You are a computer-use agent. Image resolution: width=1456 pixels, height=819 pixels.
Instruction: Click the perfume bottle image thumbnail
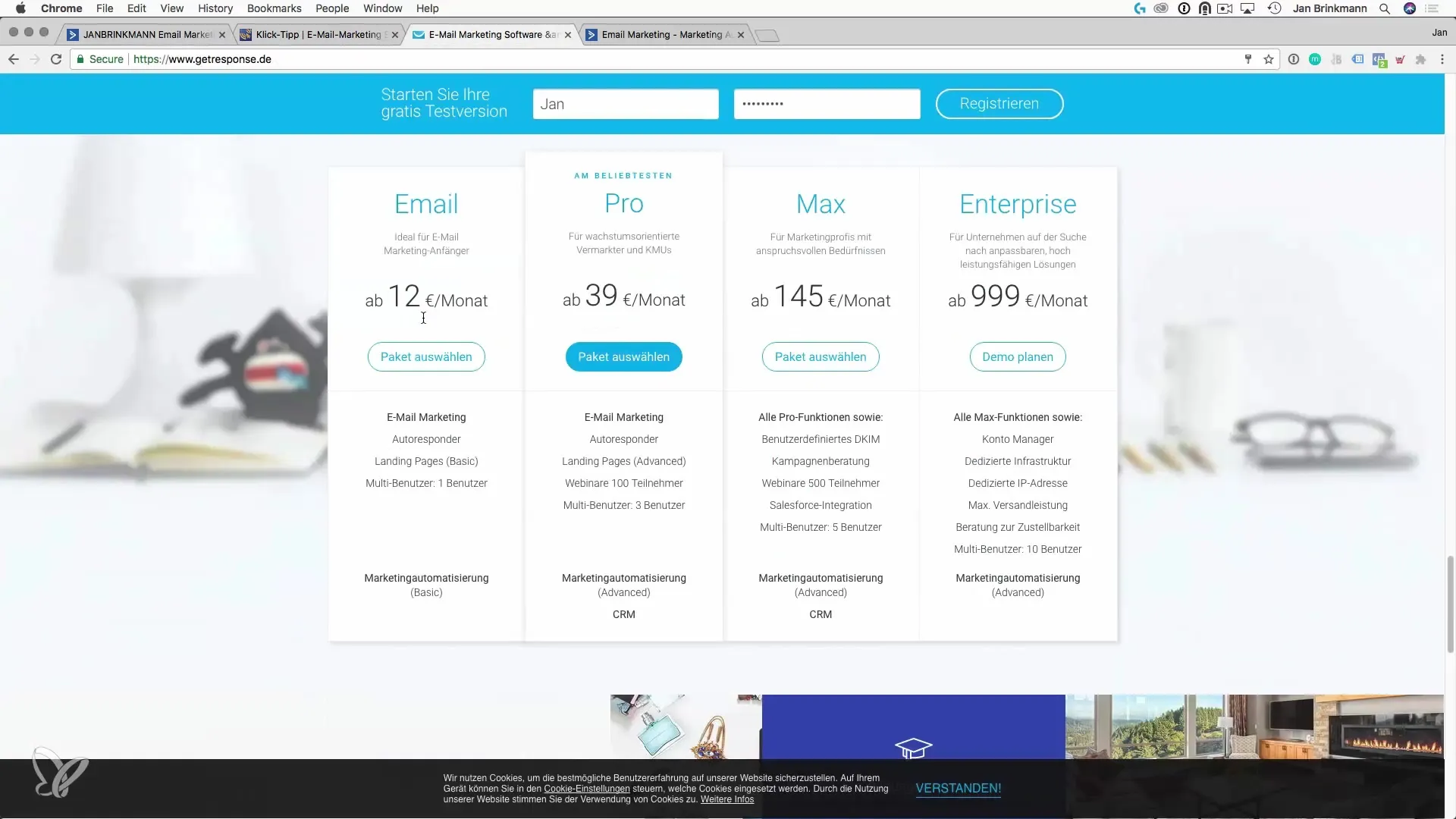686,726
